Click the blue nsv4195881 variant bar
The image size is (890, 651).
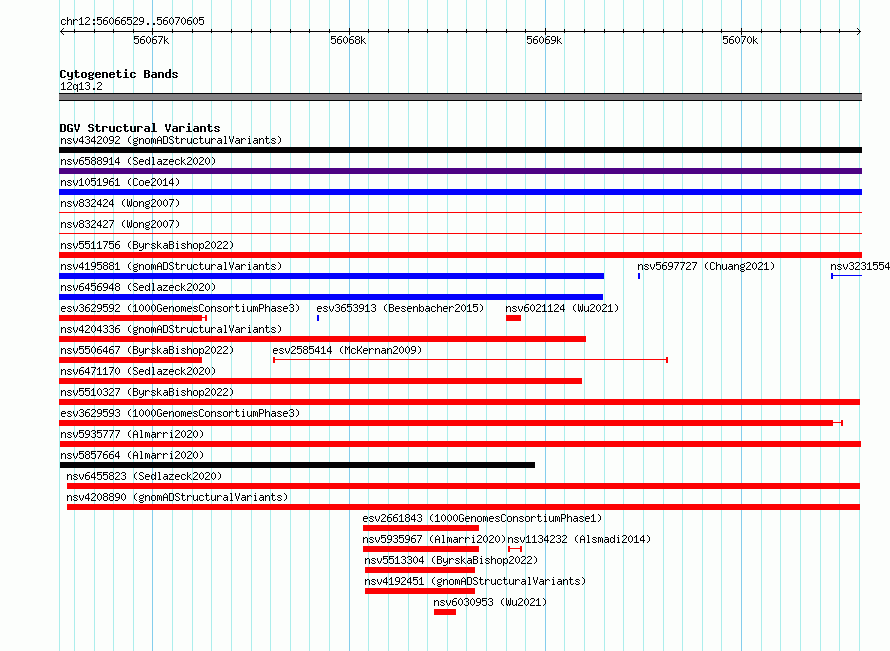[x=331, y=276]
